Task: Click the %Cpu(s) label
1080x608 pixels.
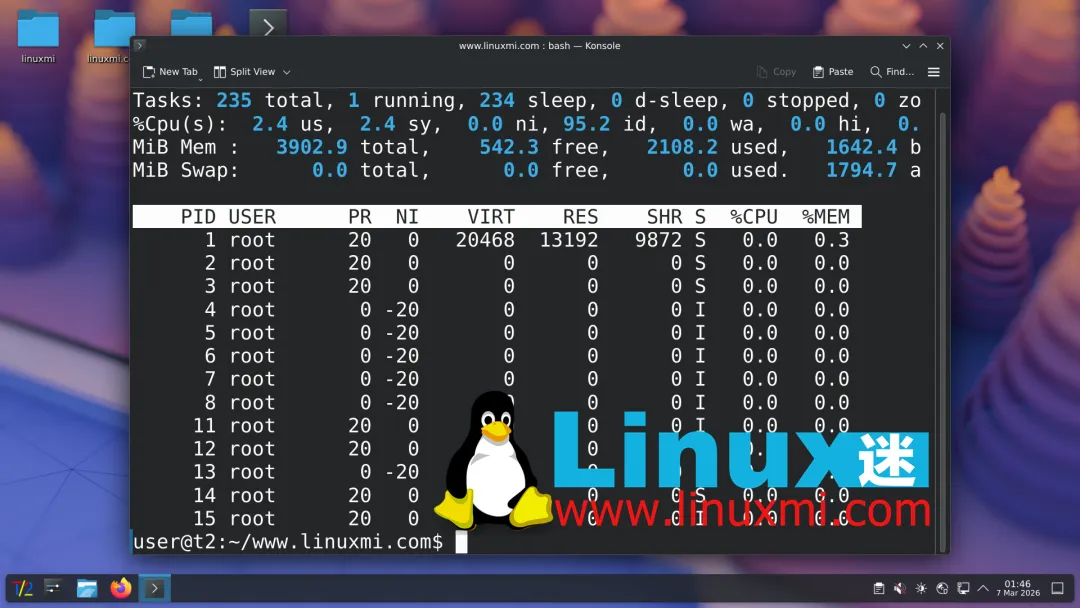Action: point(180,124)
